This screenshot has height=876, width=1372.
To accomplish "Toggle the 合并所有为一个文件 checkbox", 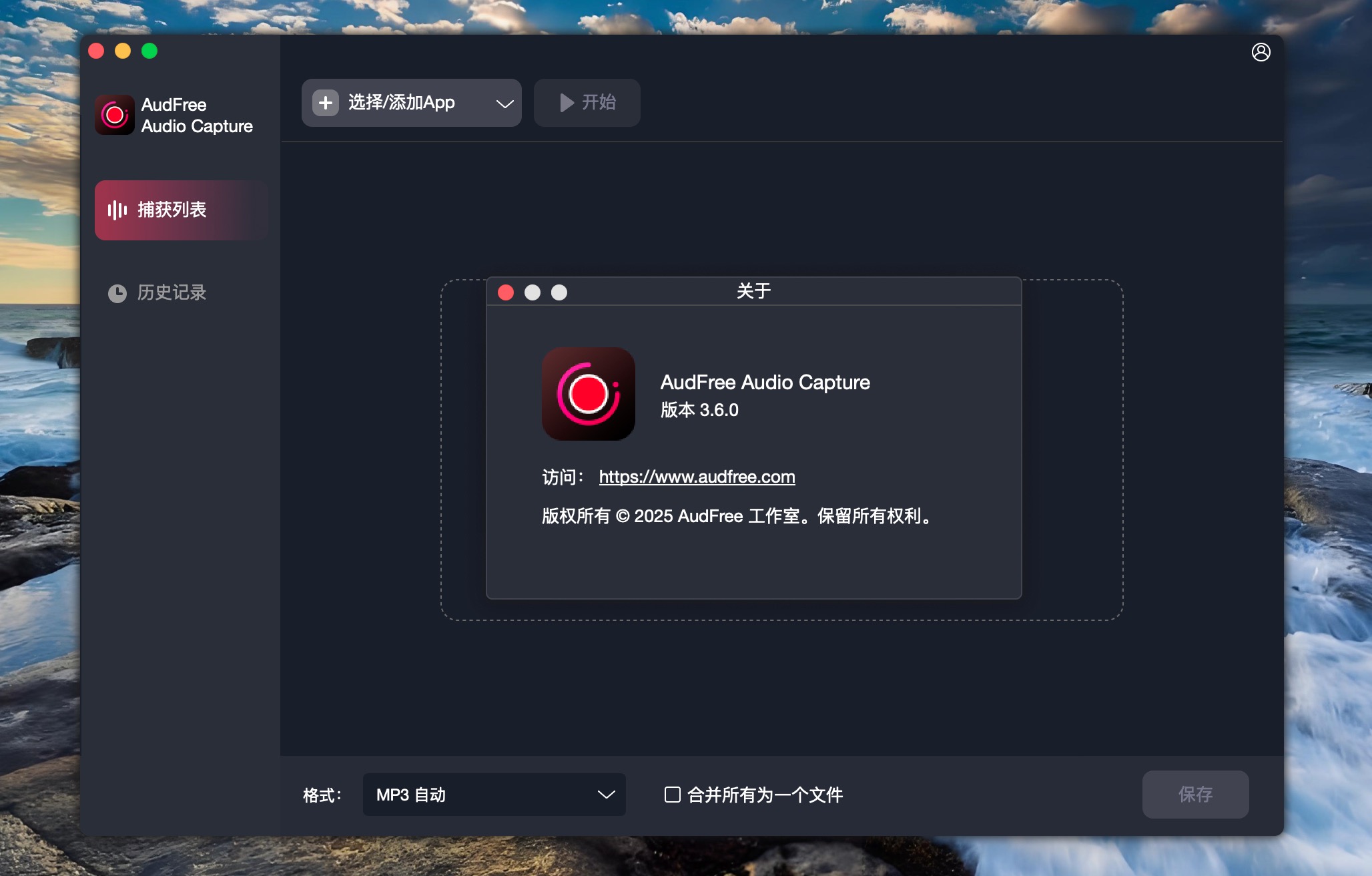I will [673, 795].
